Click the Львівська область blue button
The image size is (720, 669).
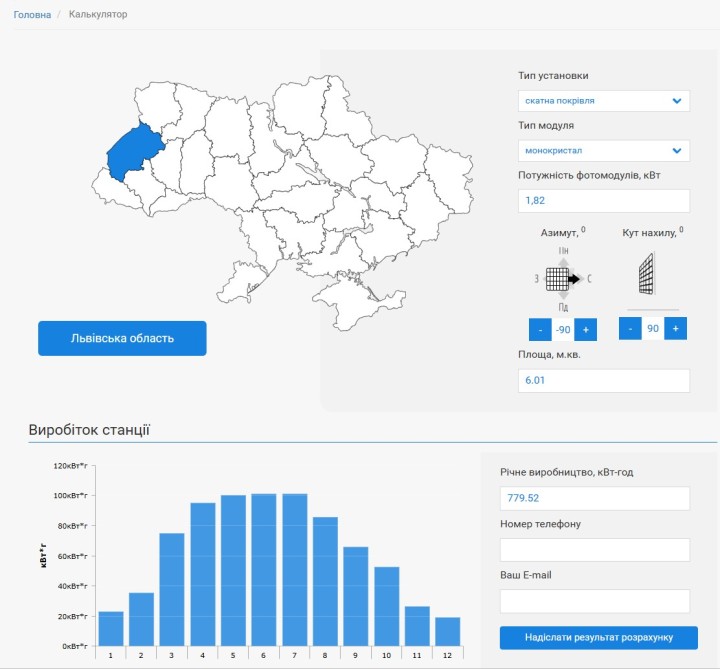[x=122, y=338]
